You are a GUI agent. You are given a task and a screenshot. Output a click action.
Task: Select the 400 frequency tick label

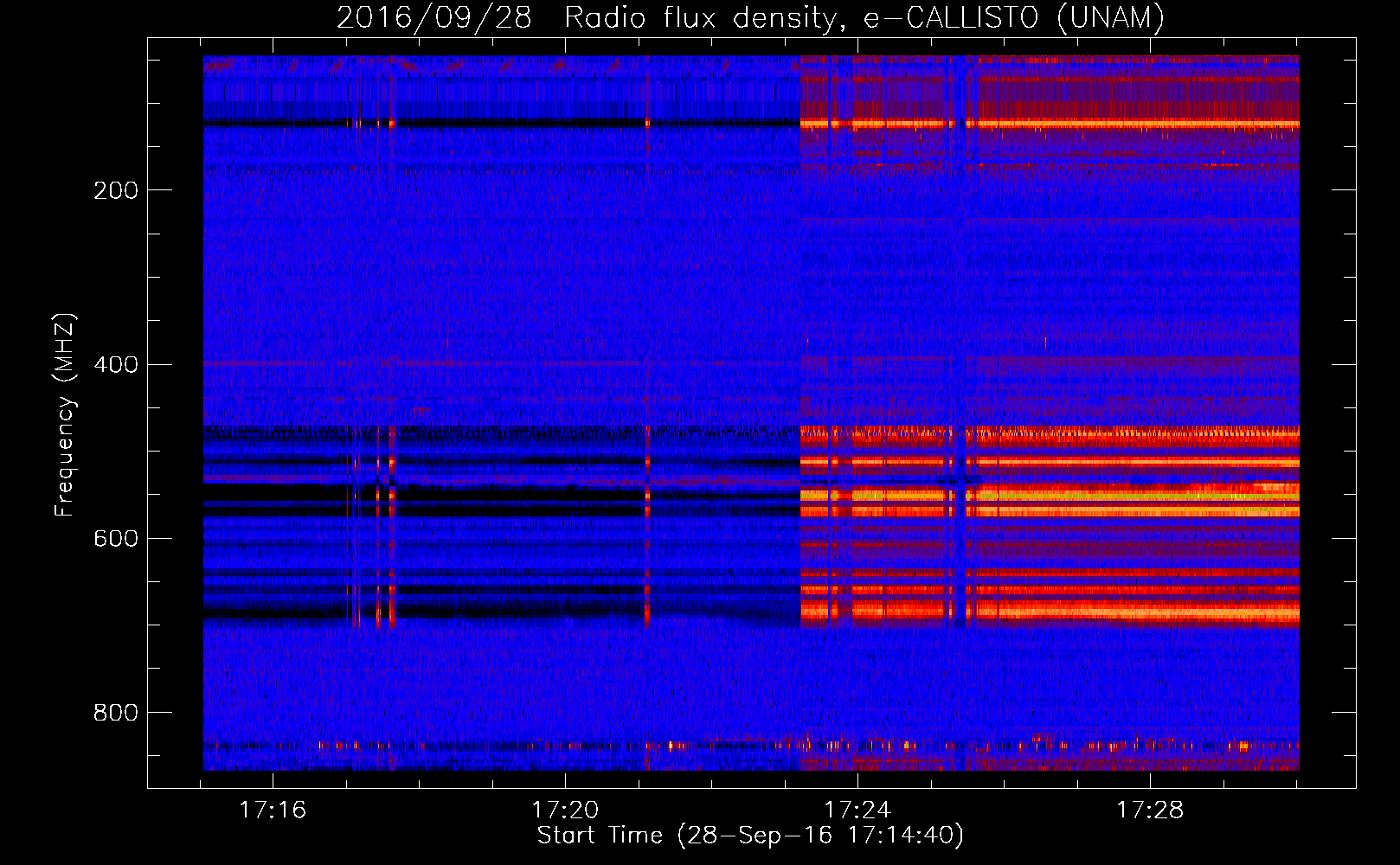[116, 364]
